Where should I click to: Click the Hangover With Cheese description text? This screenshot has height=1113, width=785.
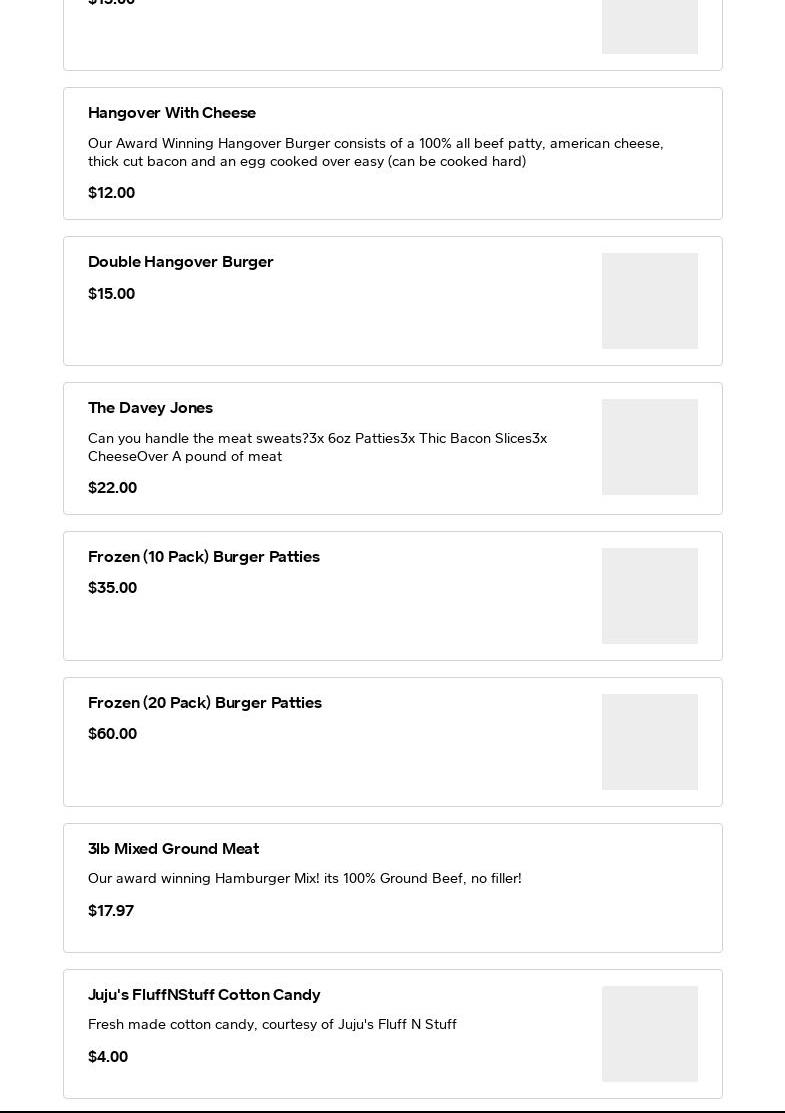375,152
